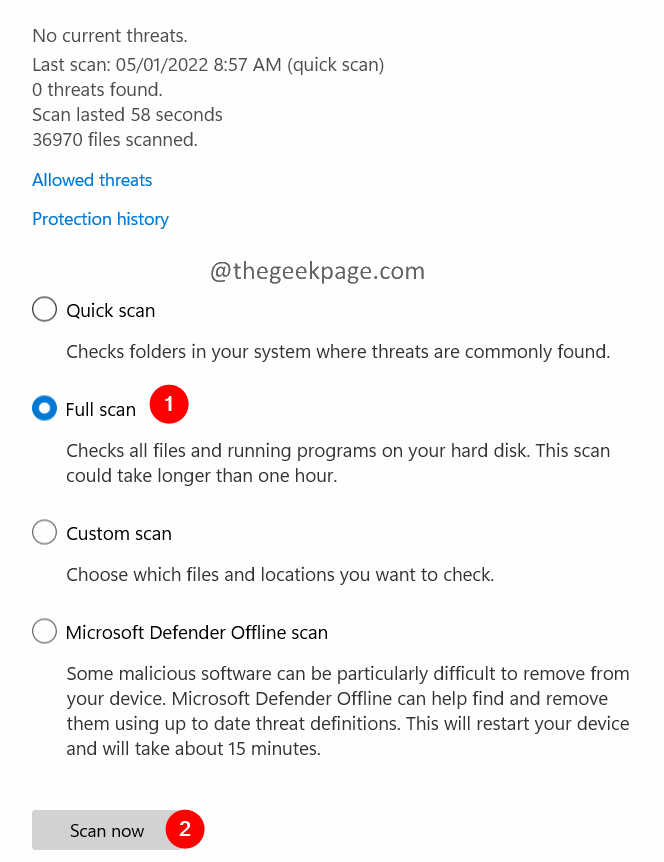Choose the Full scan radio option
Image resolution: width=664 pixels, height=862 pixels.
click(x=44, y=409)
